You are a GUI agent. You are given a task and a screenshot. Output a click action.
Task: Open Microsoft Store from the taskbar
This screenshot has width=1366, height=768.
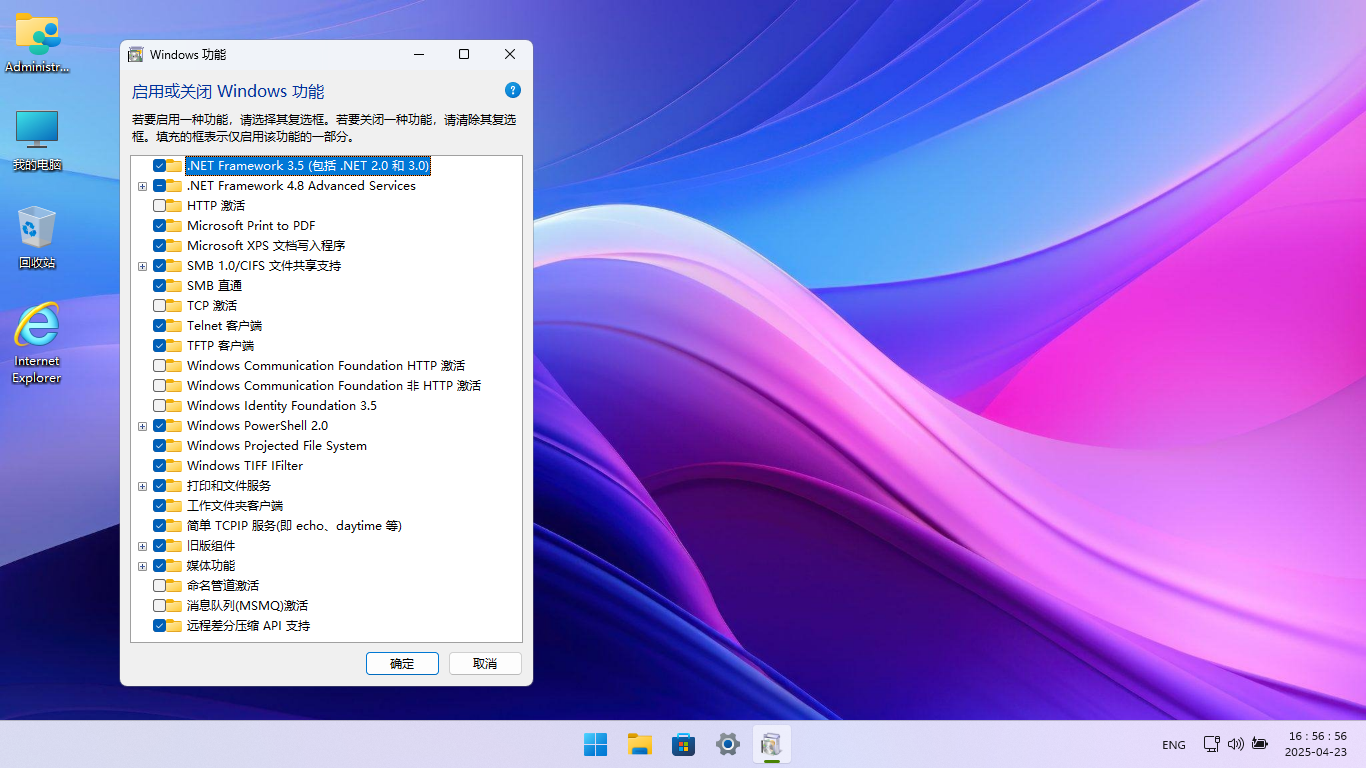(683, 744)
